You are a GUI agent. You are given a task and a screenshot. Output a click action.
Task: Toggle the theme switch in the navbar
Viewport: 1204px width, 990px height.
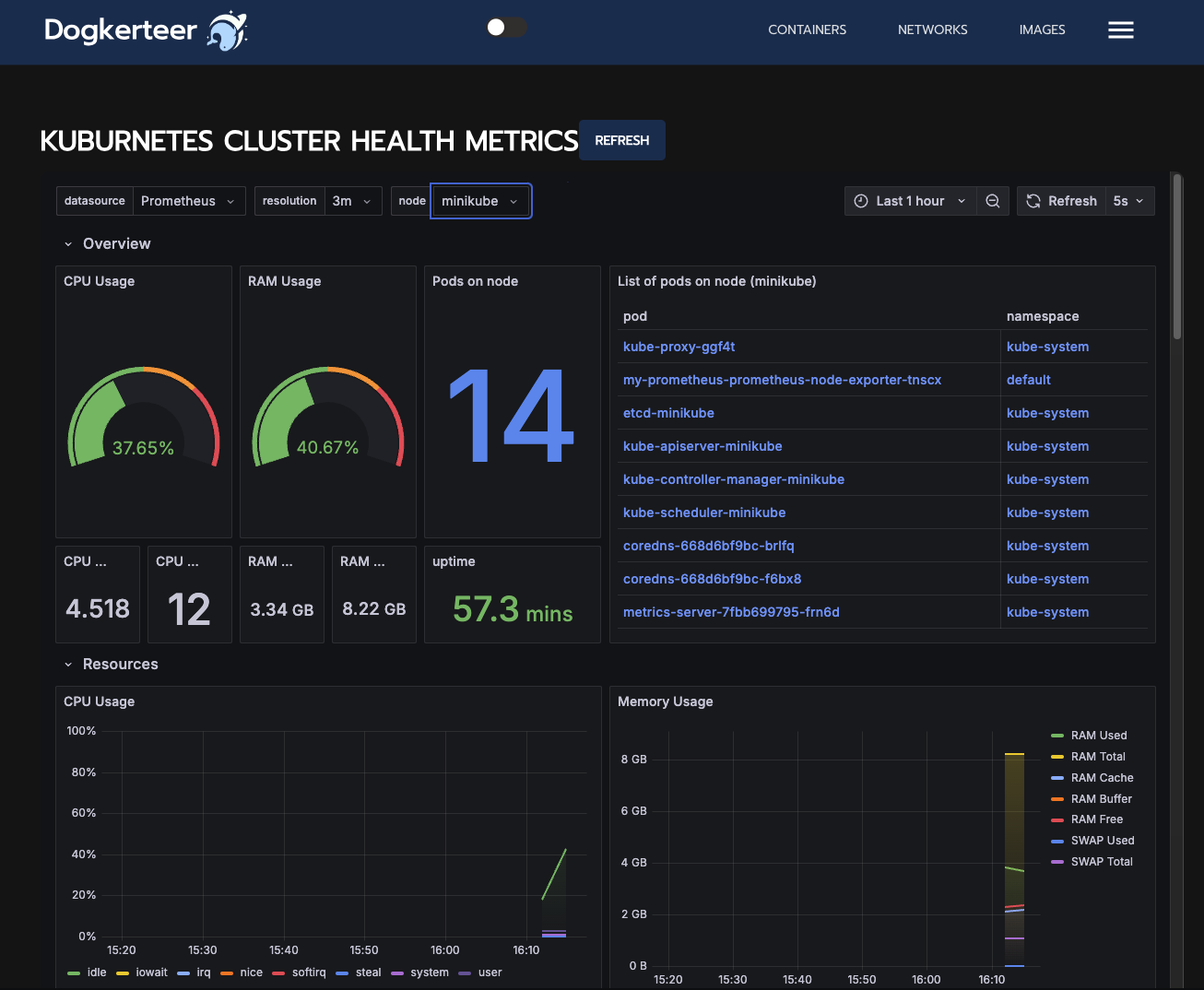point(505,28)
